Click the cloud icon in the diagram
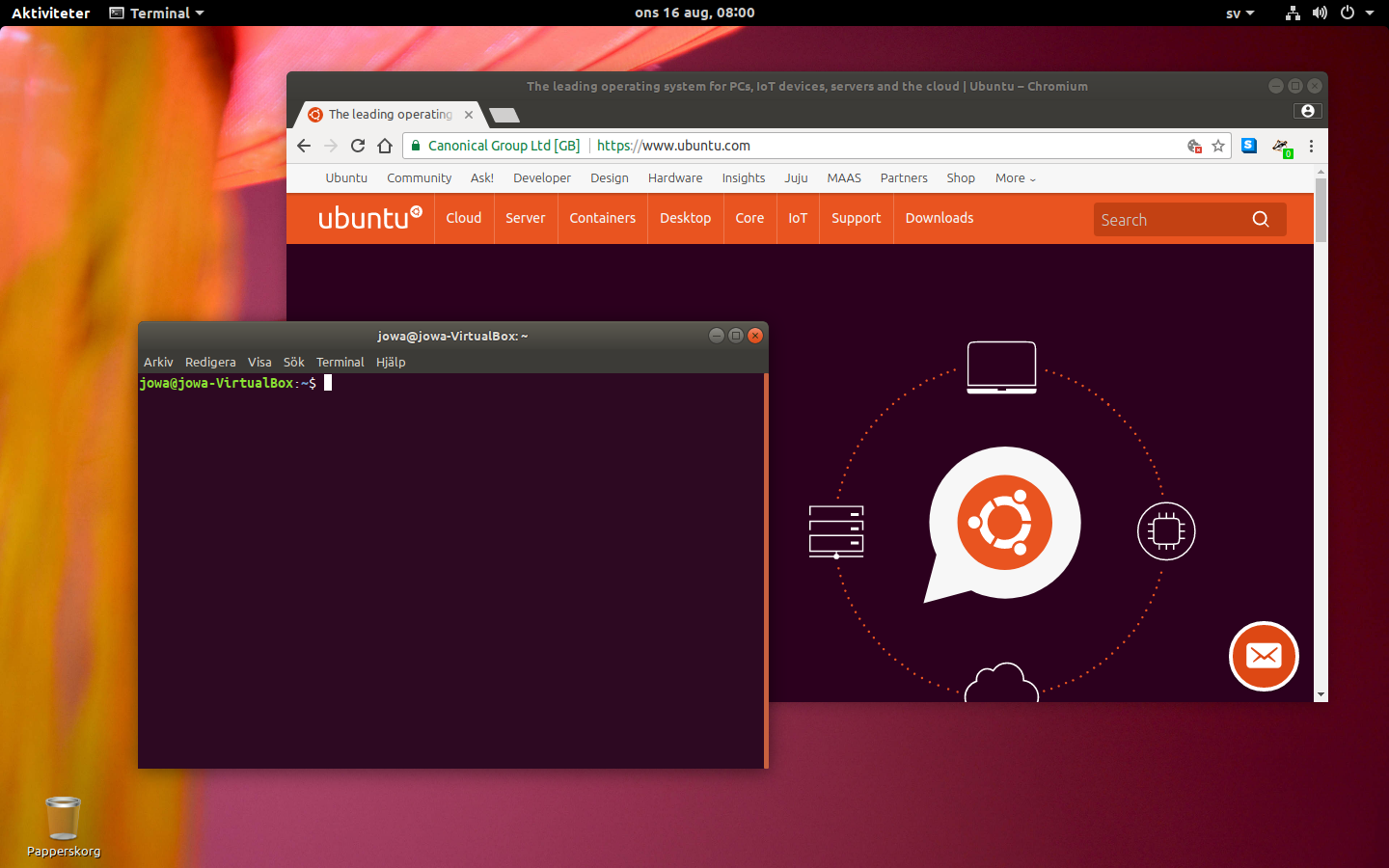Screen dimensions: 1389x868 (1001, 682)
